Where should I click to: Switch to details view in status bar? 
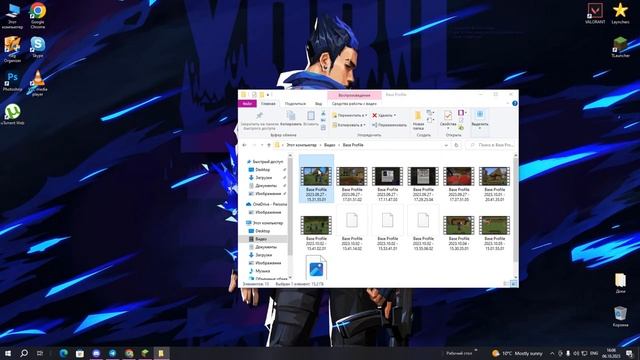coord(506,284)
